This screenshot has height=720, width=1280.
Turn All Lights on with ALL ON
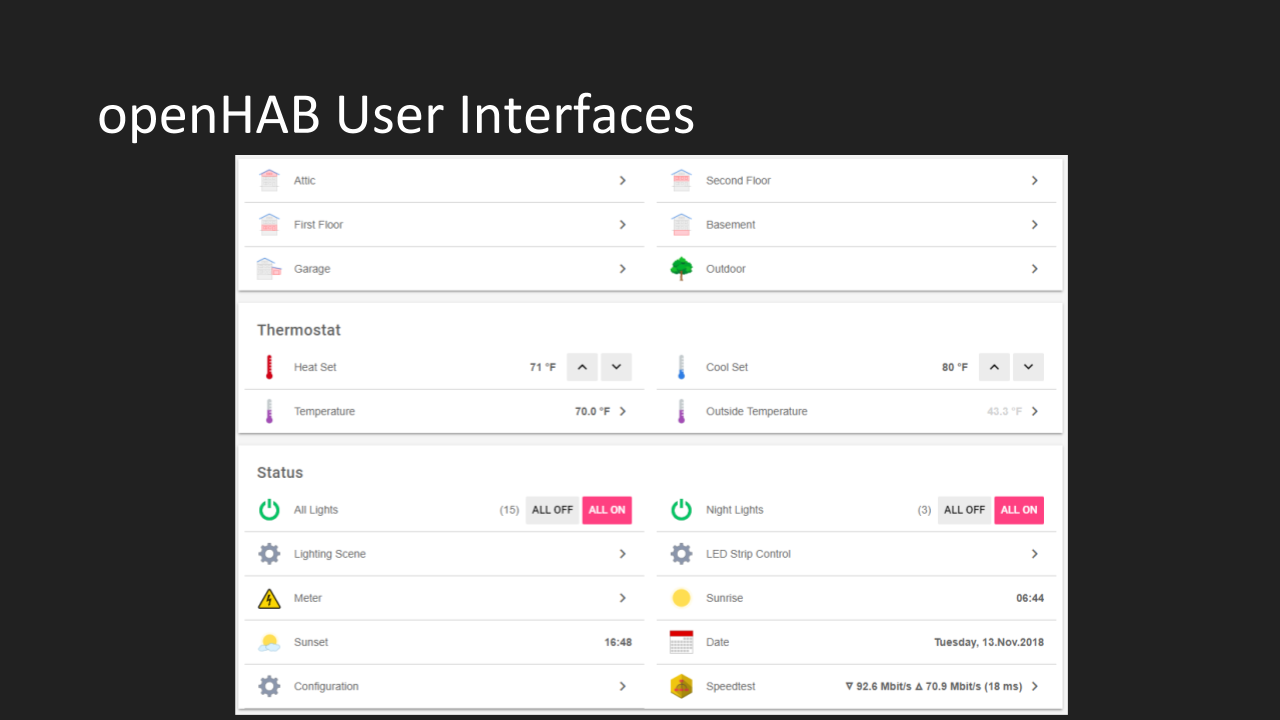(607, 510)
